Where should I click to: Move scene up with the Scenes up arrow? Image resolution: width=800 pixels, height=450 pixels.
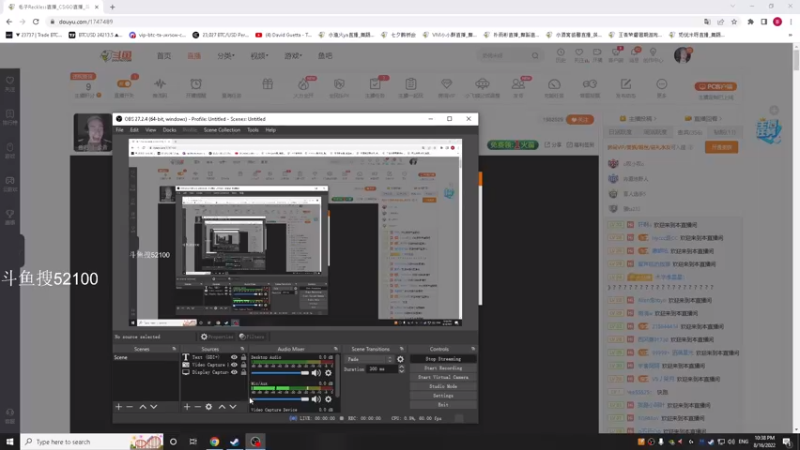tap(143, 407)
